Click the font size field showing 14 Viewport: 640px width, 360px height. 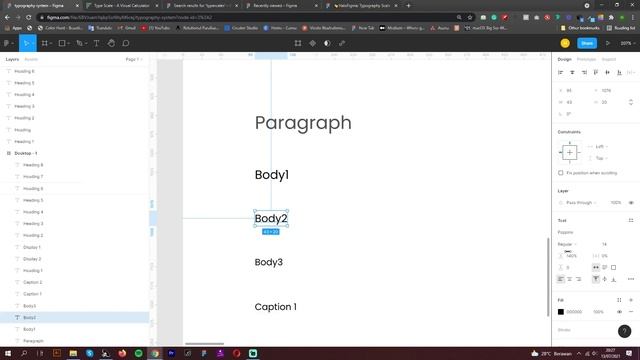click(x=604, y=244)
